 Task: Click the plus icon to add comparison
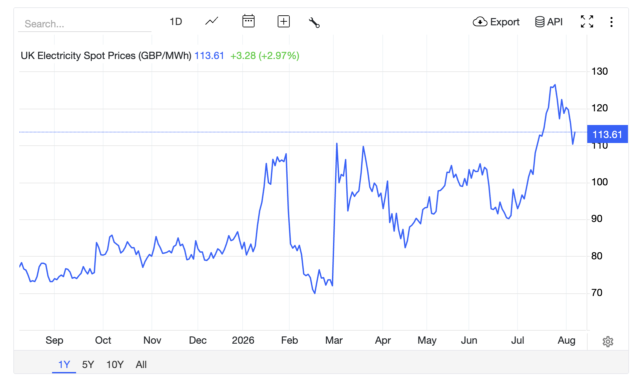283,21
